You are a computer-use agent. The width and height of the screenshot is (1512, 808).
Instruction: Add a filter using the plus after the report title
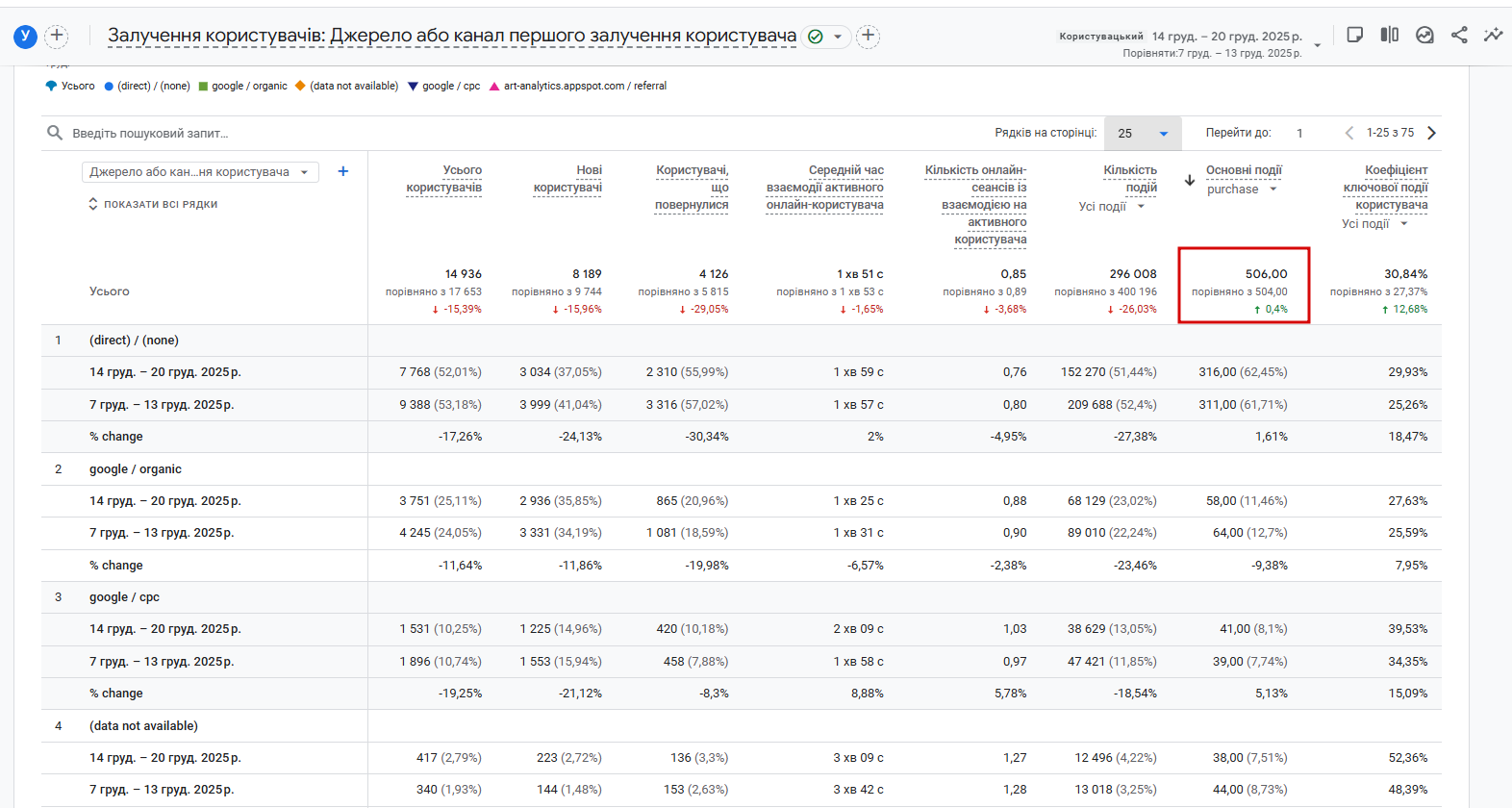point(868,37)
